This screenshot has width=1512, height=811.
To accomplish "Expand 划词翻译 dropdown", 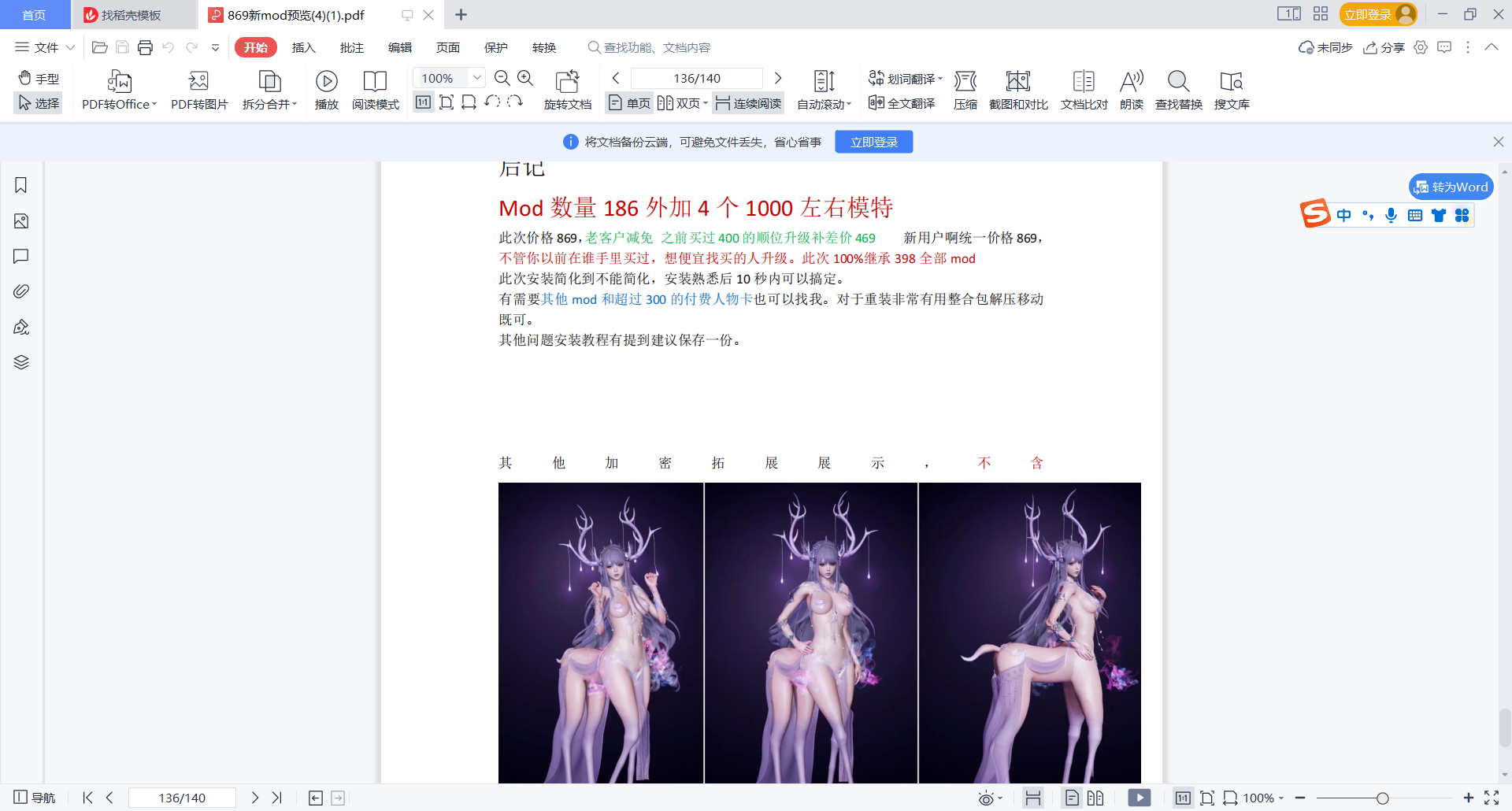I will [x=940, y=79].
